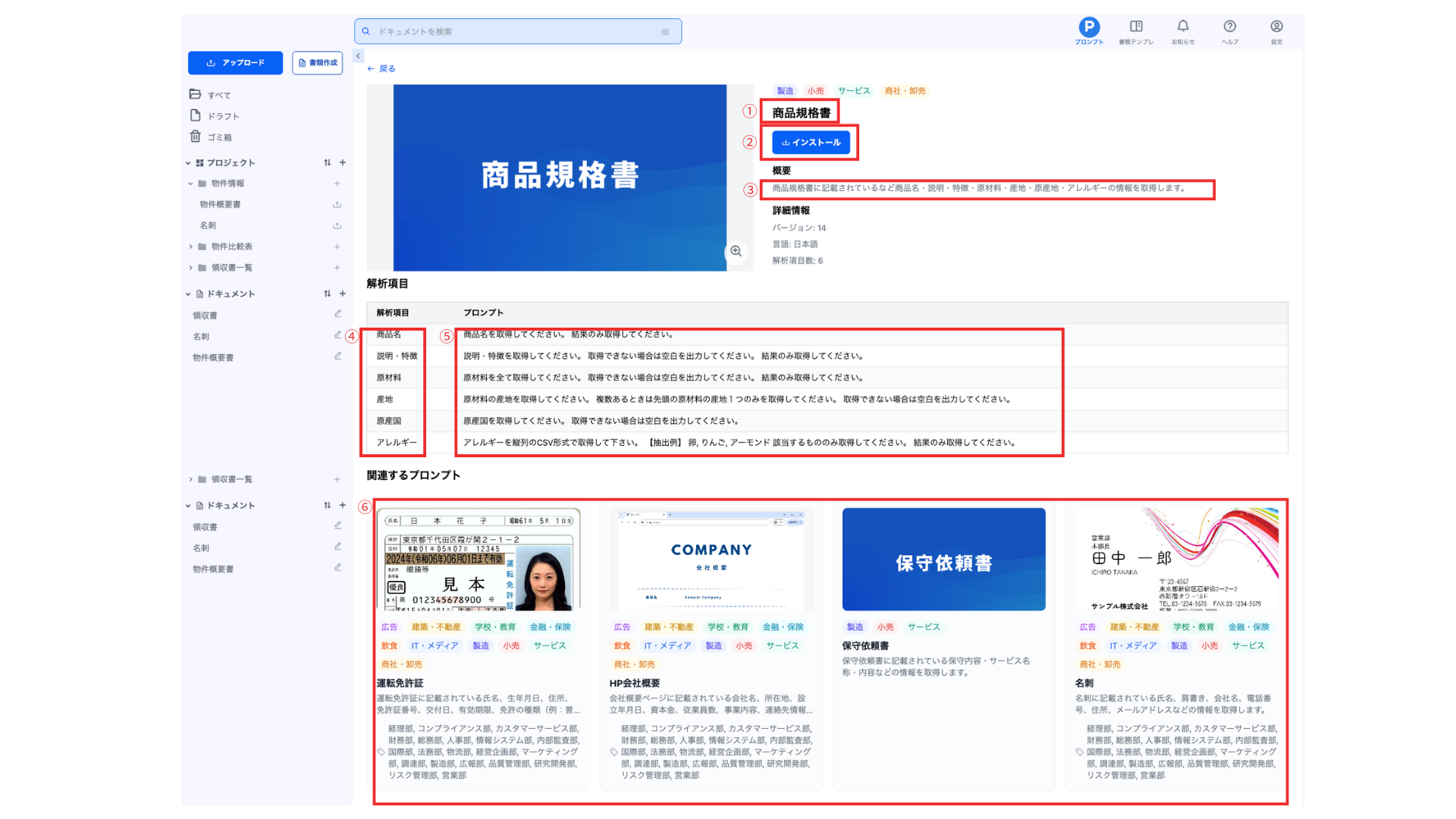Open the 書類テンプレ template icon
Viewport: 1456px width, 819px height.
coord(1136,27)
